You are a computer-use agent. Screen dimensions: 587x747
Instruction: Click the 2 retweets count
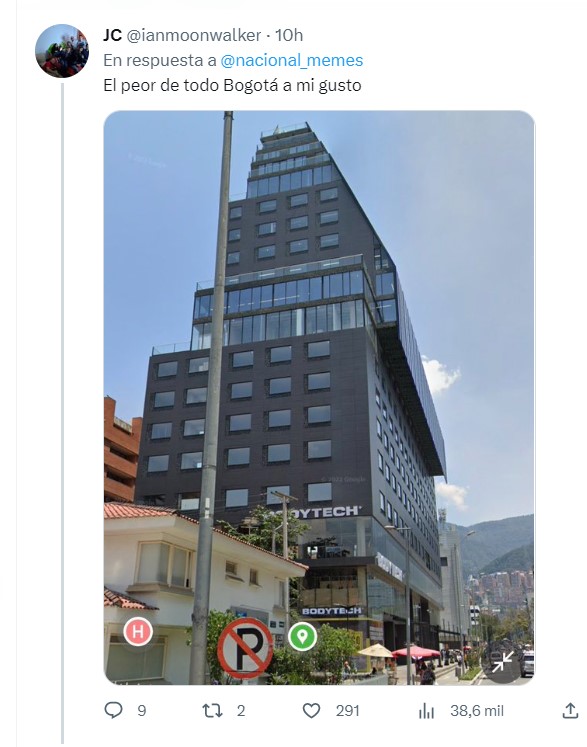click(x=241, y=711)
